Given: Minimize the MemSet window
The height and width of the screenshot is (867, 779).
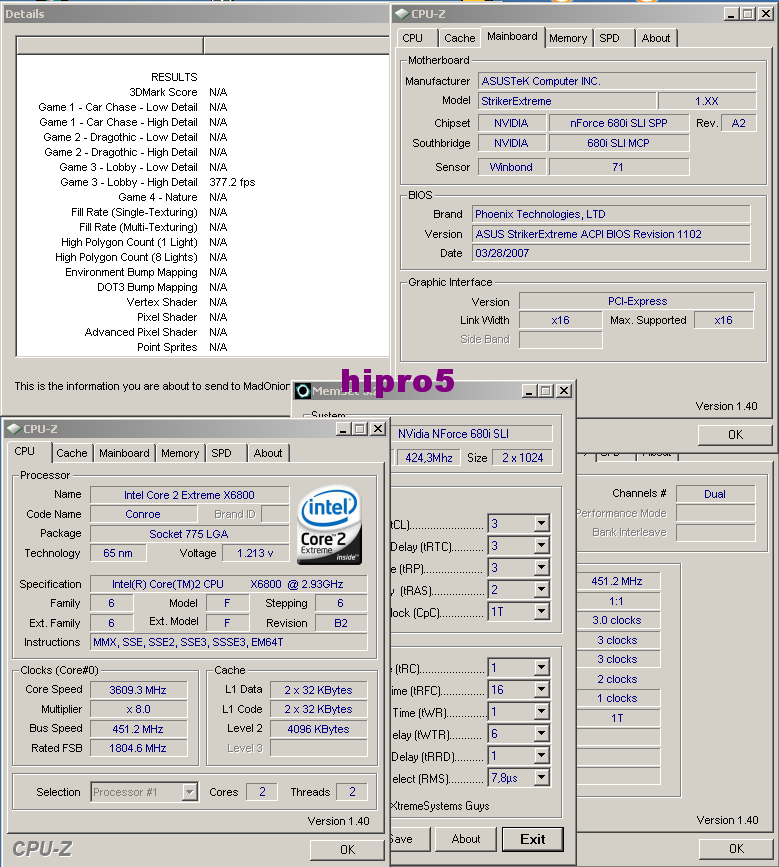Looking at the screenshot, I should (x=529, y=391).
